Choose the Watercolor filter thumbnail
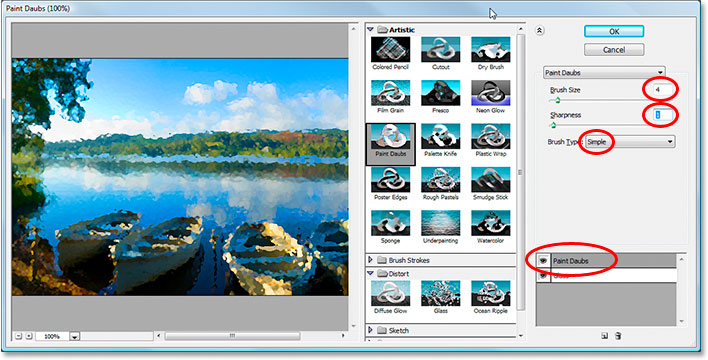Image resolution: width=708 pixels, height=360 pixels. tap(490, 227)
